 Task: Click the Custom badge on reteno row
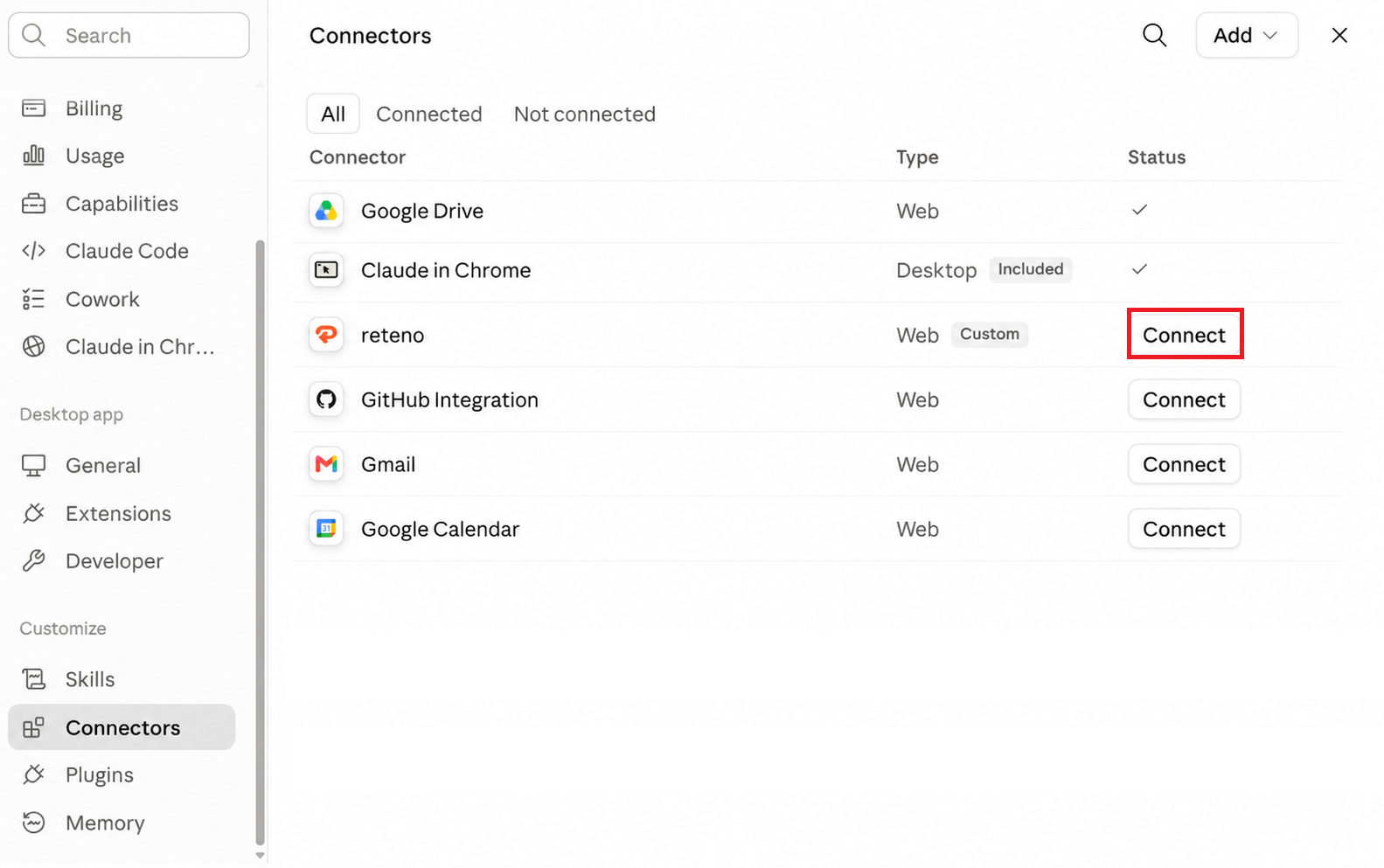point(990,334)
